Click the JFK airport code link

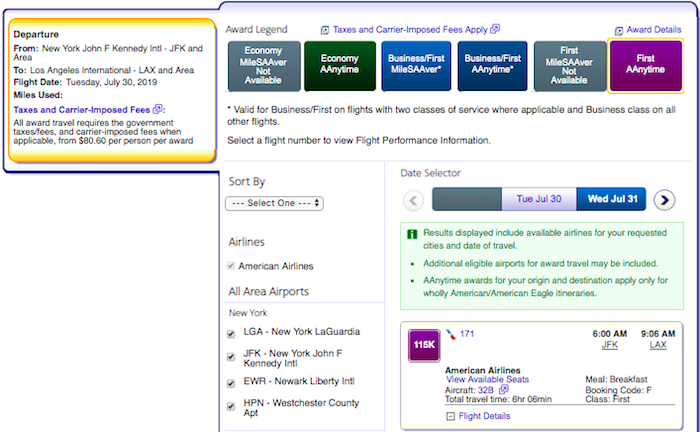(x=609, y=345)
